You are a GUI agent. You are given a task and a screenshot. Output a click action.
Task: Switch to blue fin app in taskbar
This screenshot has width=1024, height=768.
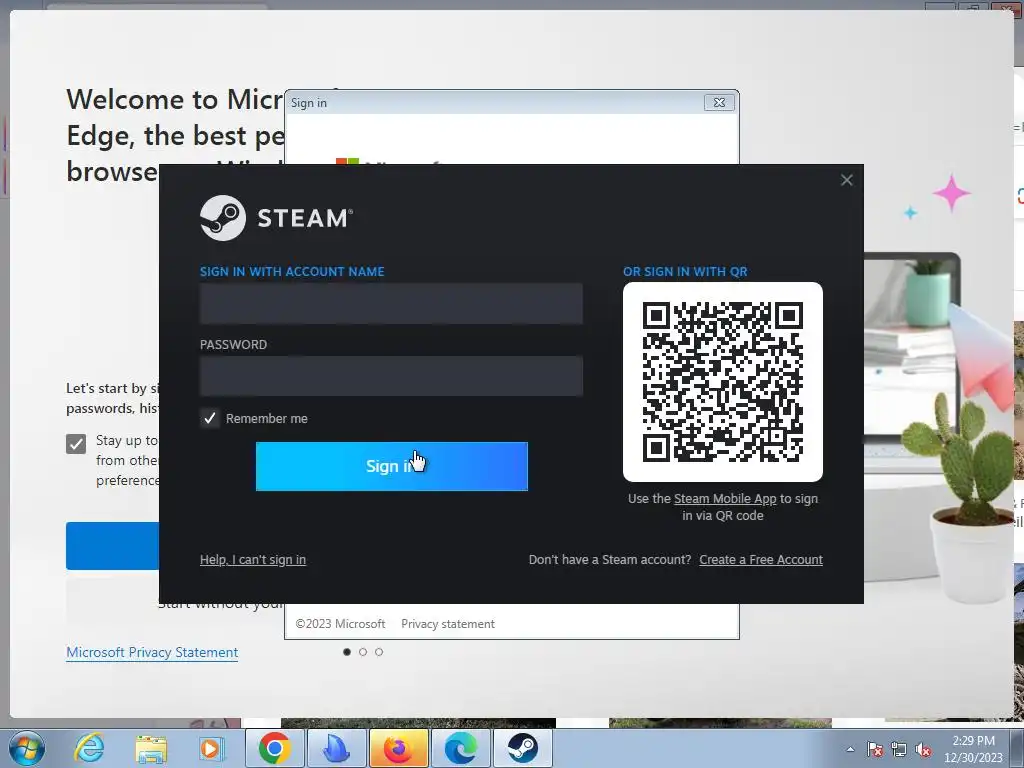coord(336,748)
